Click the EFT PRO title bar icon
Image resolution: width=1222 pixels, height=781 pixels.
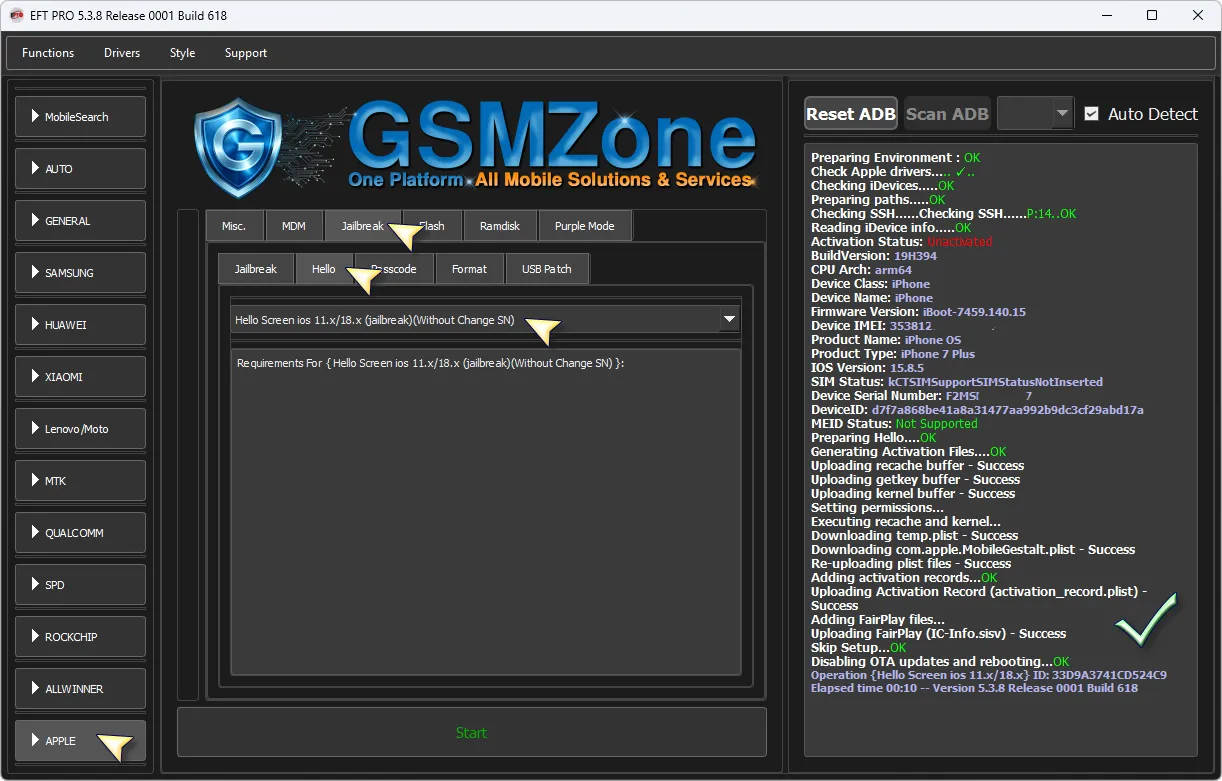coord(16,15)
